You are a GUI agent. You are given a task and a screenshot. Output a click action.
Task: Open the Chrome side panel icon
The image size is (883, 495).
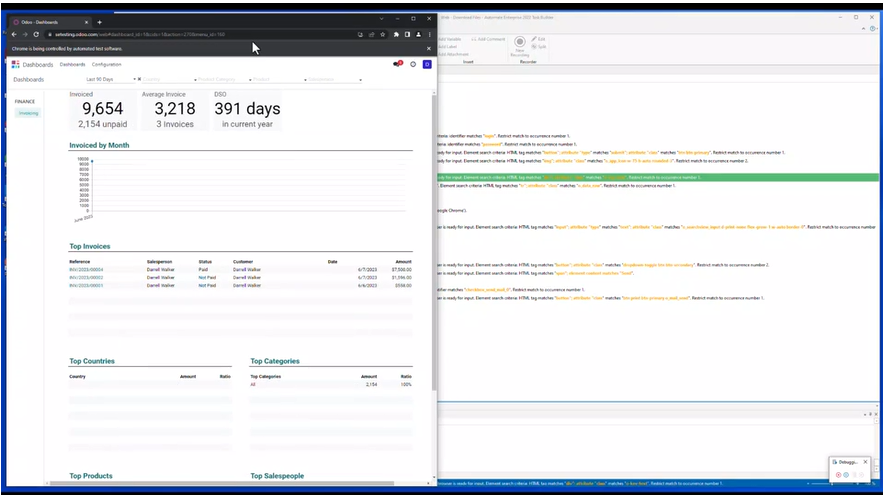point(407,34)
